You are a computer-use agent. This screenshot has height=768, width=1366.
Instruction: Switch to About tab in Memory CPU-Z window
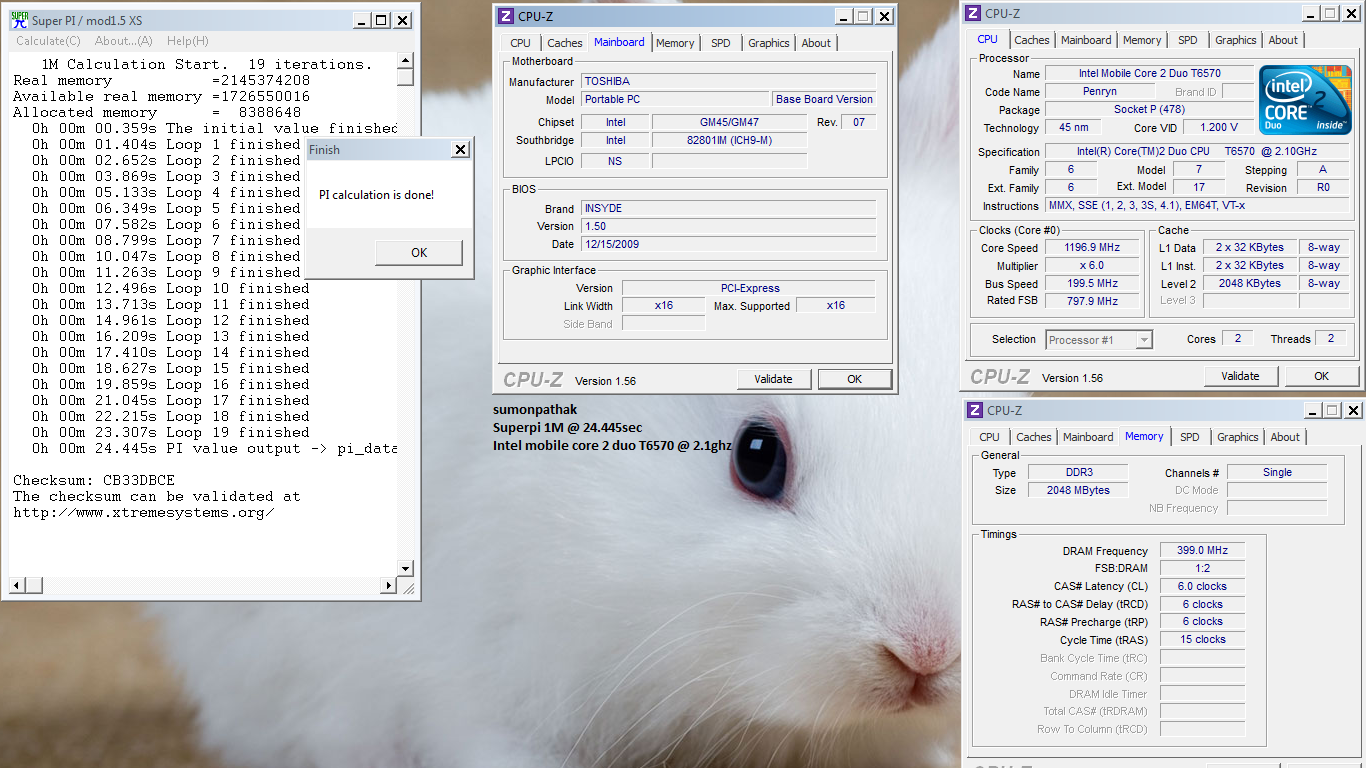(x=1285, y=437)
